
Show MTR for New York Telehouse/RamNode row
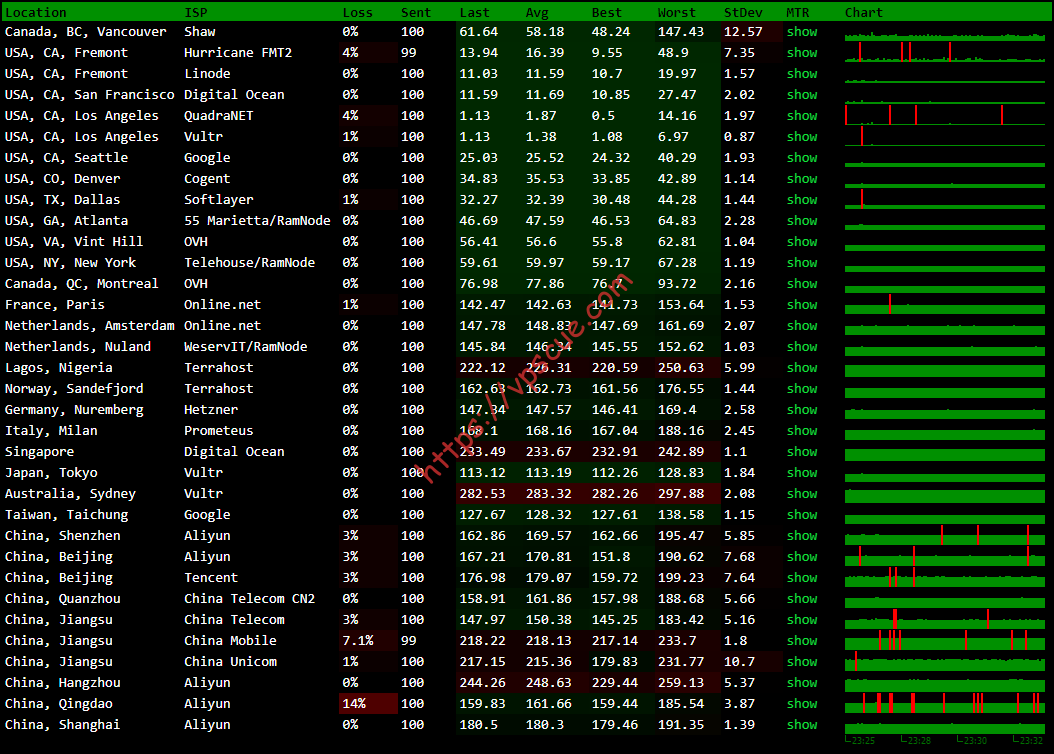pos(802,263)
